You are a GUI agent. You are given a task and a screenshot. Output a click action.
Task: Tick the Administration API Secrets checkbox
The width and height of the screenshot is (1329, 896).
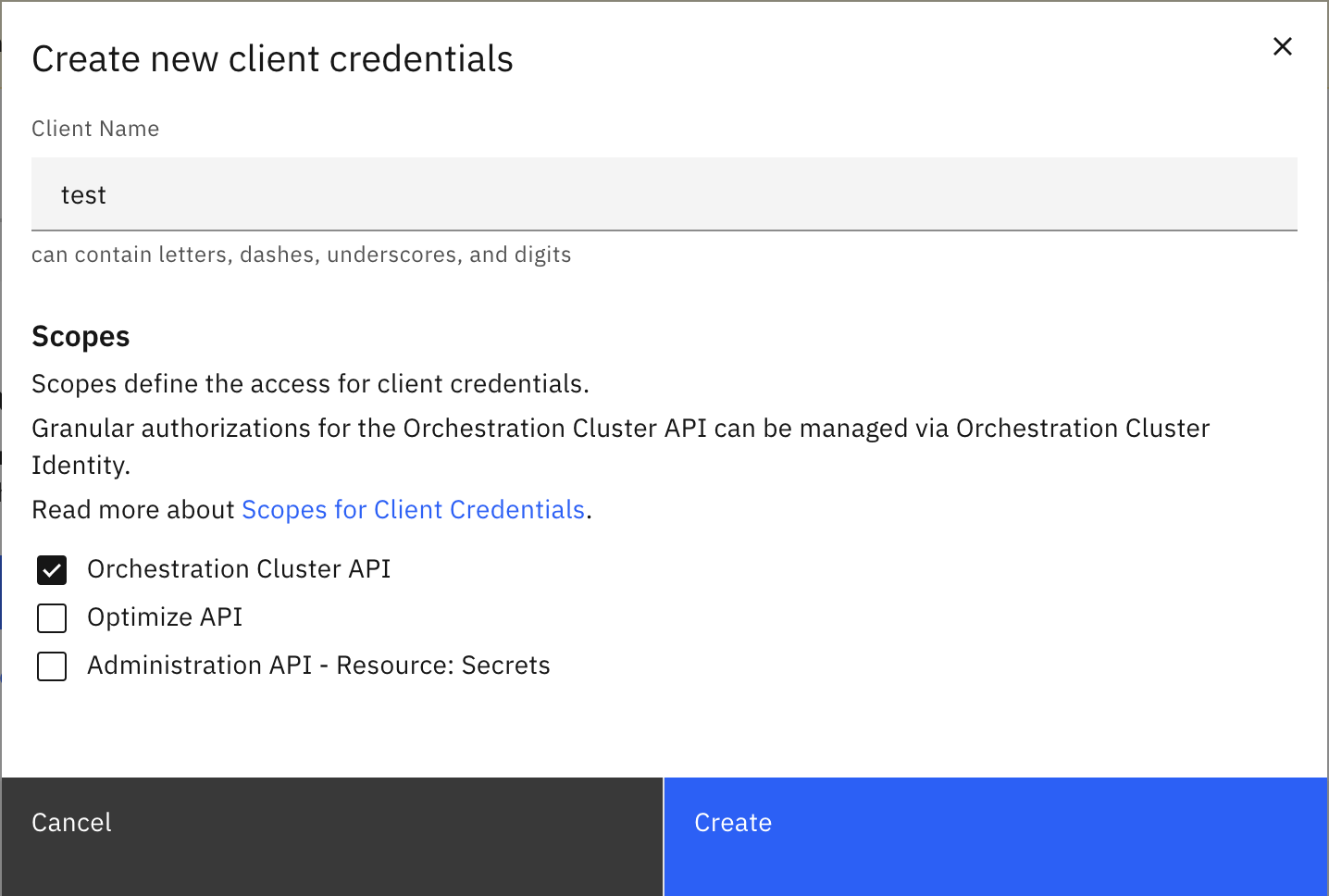pyautogui.click(x=52, y=666)
